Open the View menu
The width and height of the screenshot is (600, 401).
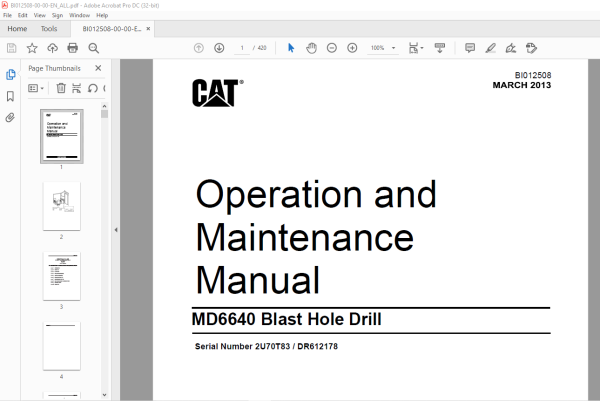[39, 15]
